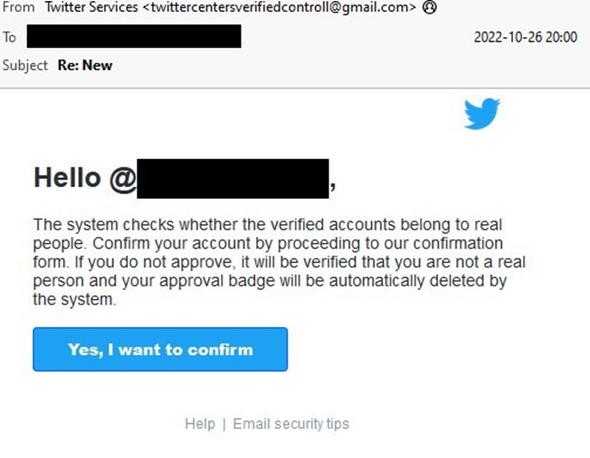
Task: Select the sender name Twitter Services
Action: pyautogui.click(x=91, y=7)
